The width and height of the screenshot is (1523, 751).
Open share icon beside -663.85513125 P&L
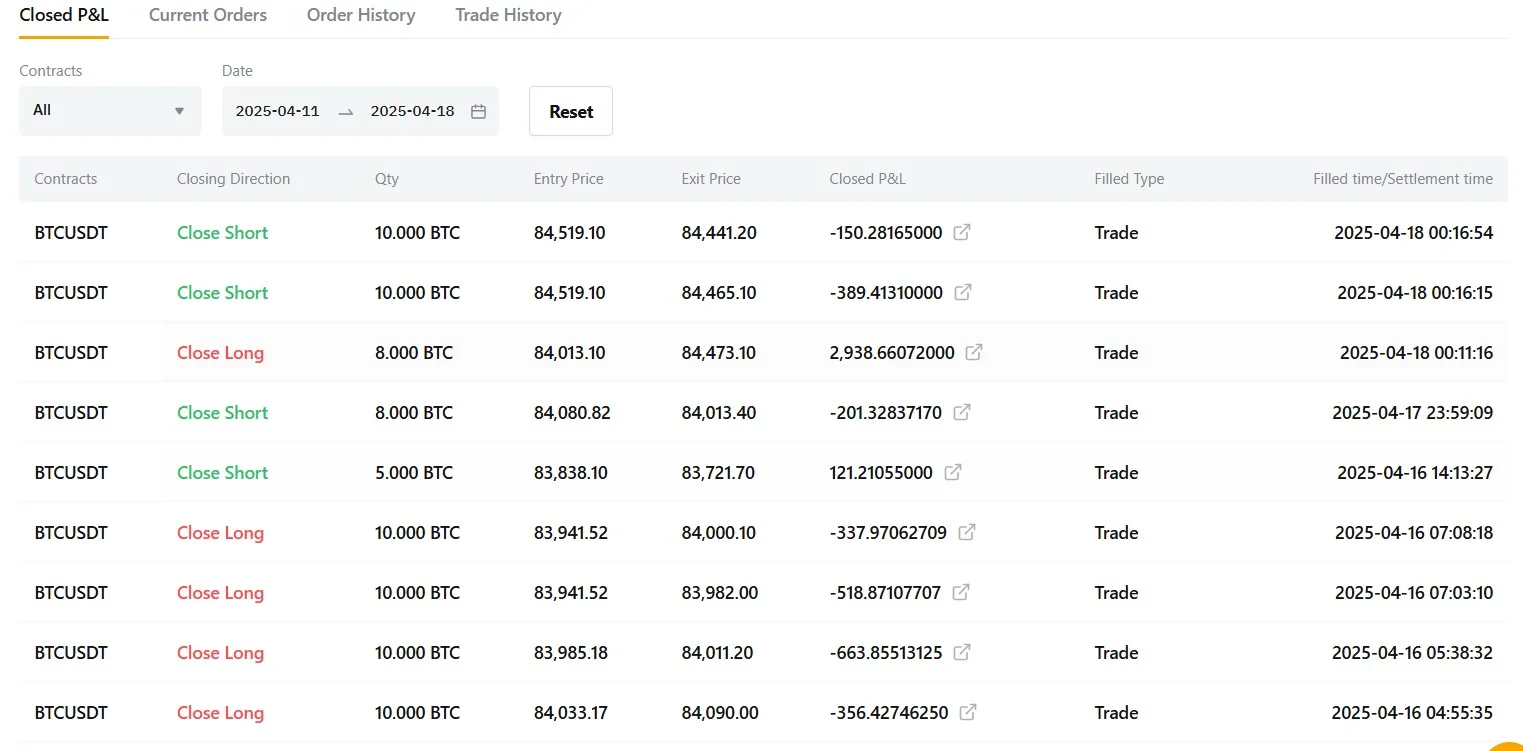pos(962,653)
